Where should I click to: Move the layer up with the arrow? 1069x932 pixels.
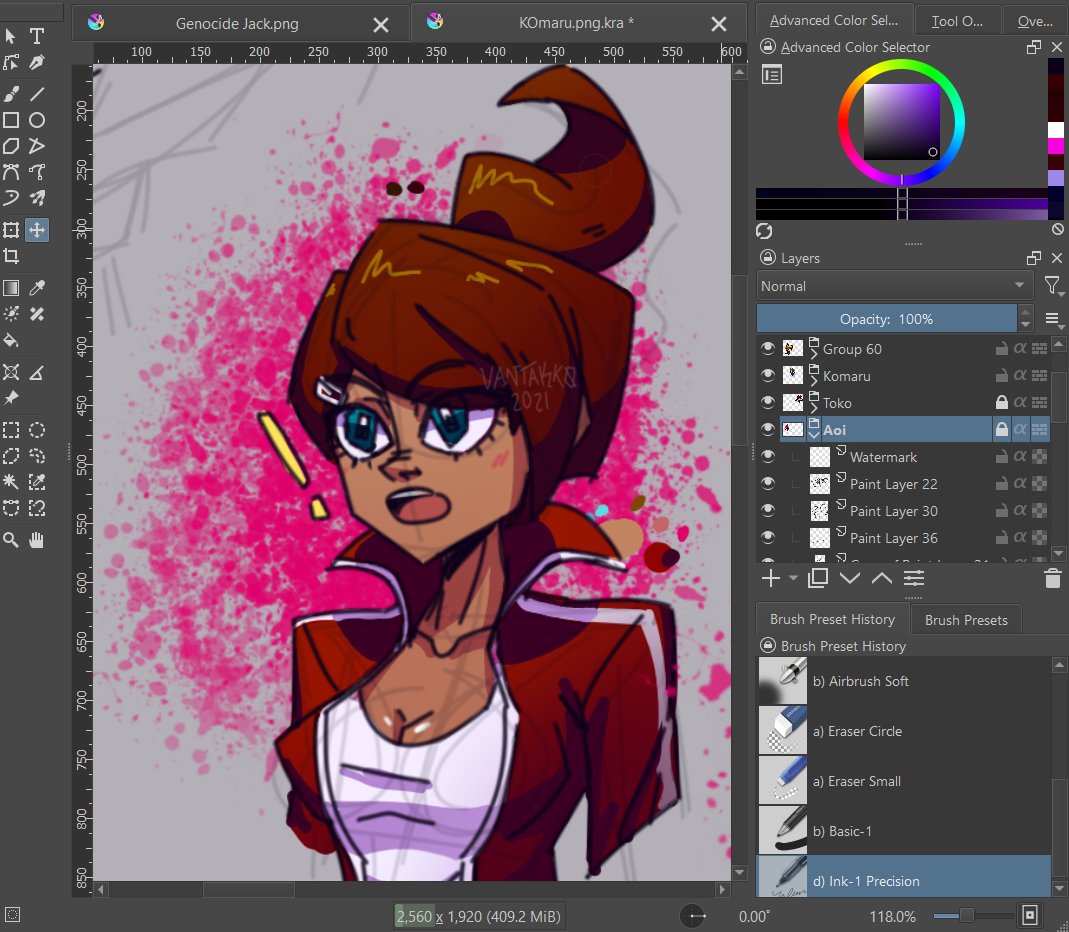tap(882, 579)
